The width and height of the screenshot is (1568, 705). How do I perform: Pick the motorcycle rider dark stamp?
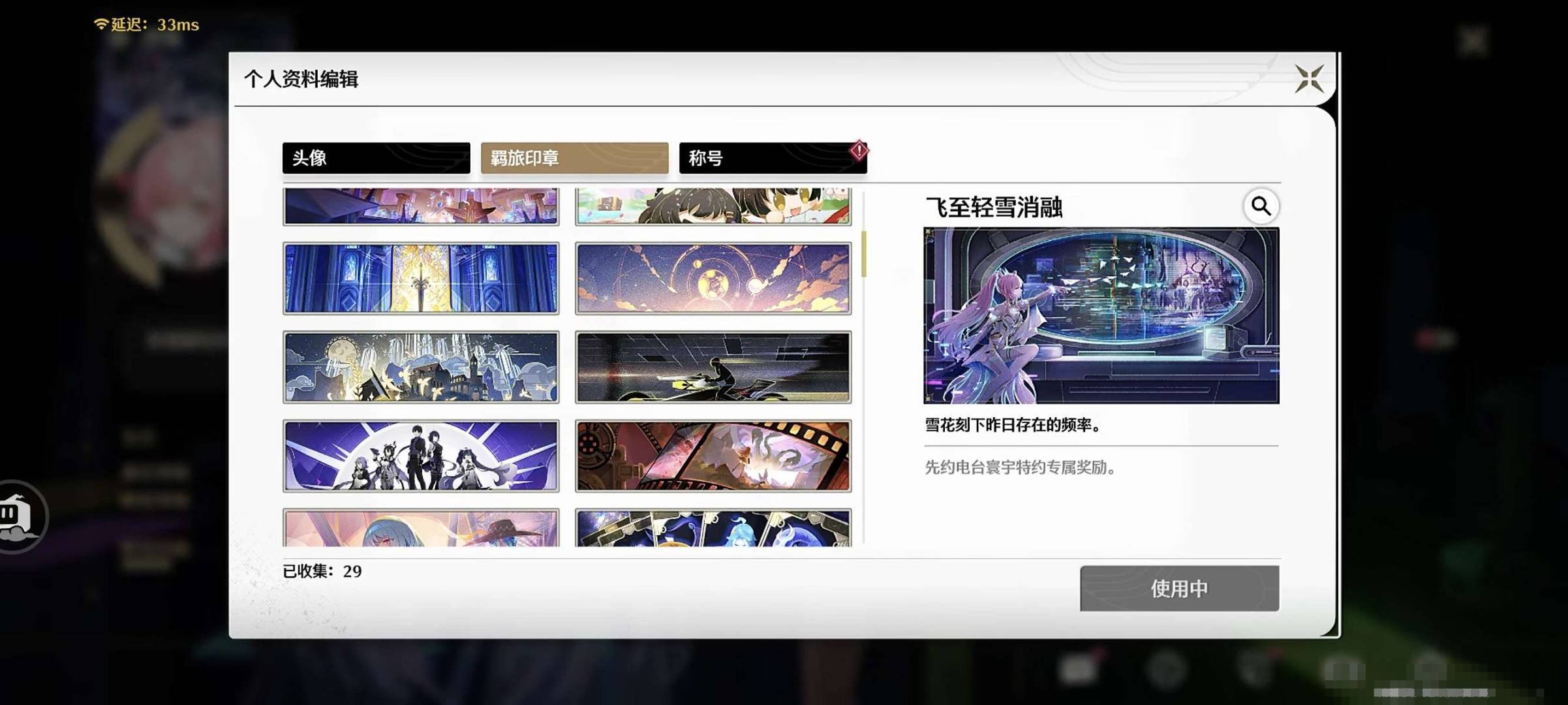click(713, 367)
